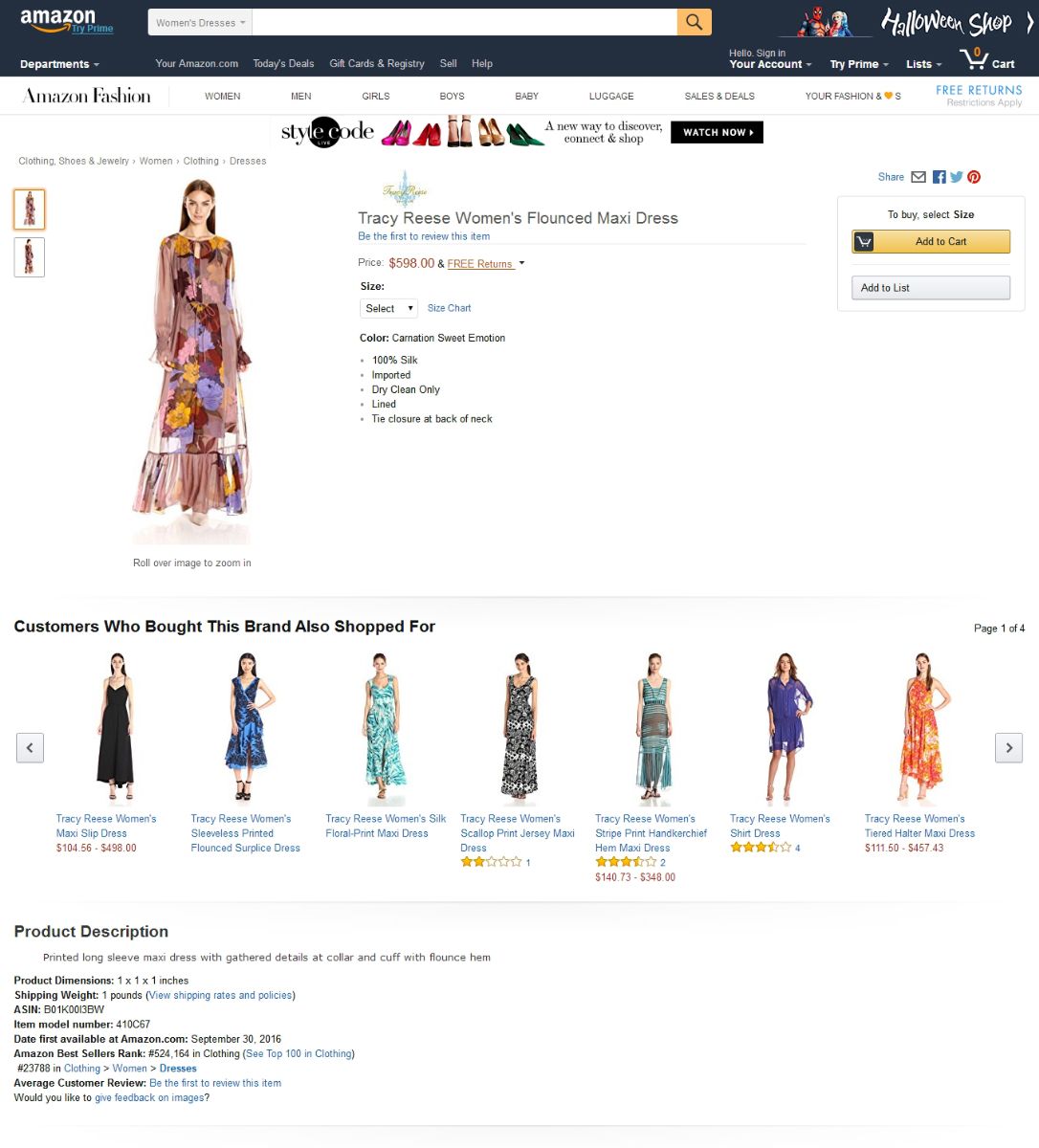Share on Facebook icon

(x=939, y=177)
